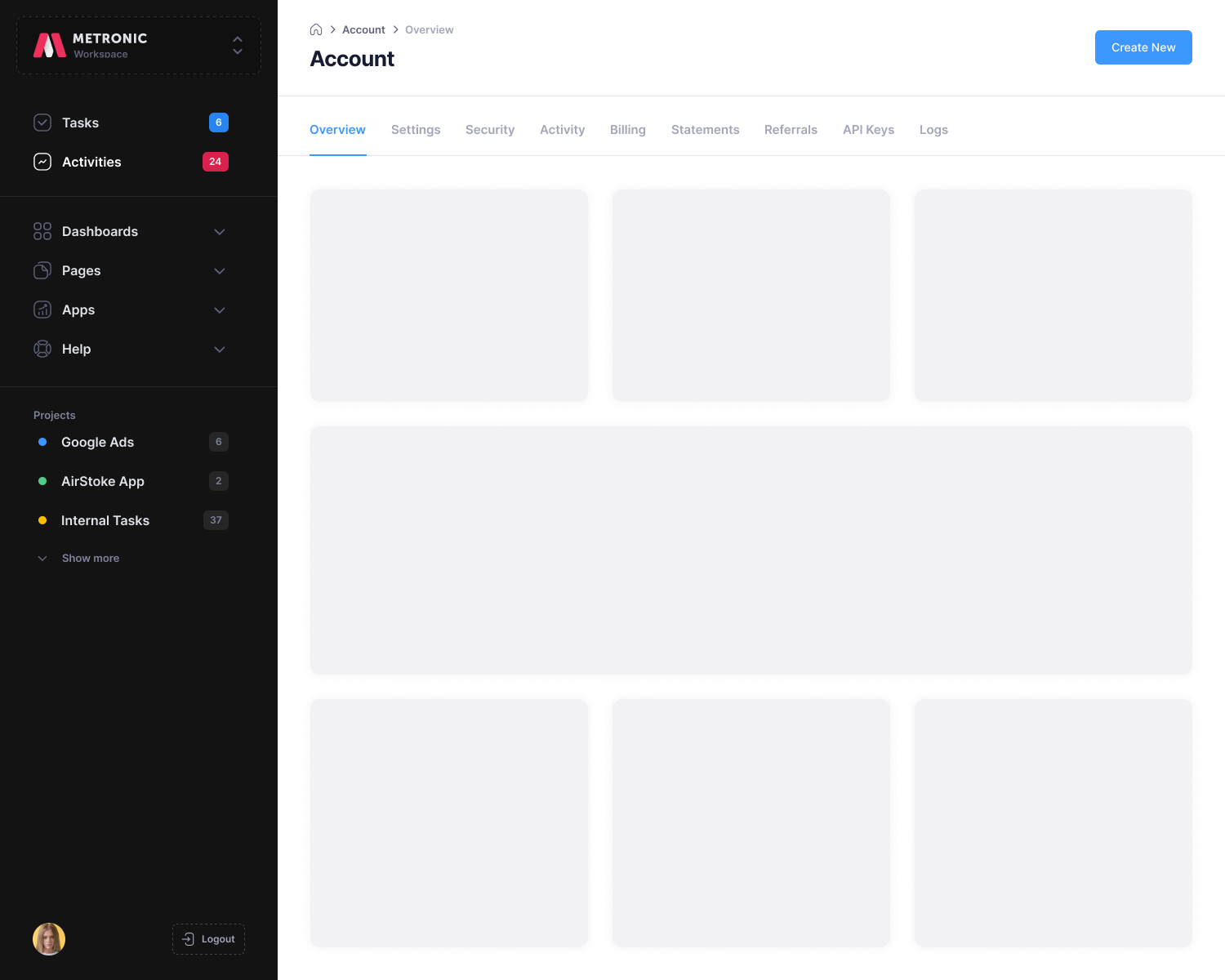Click the Help lifebuoy icon

[x=42, y=349]
